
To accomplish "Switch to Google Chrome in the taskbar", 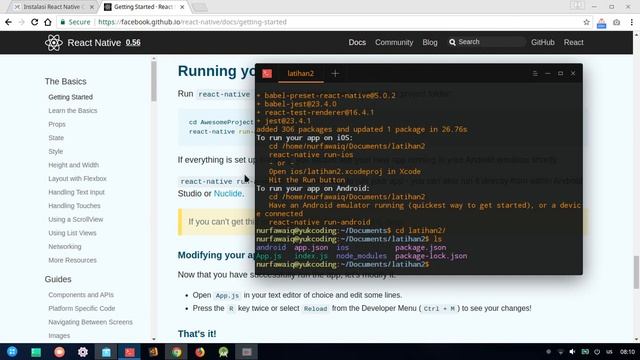I will coord(177,352).
